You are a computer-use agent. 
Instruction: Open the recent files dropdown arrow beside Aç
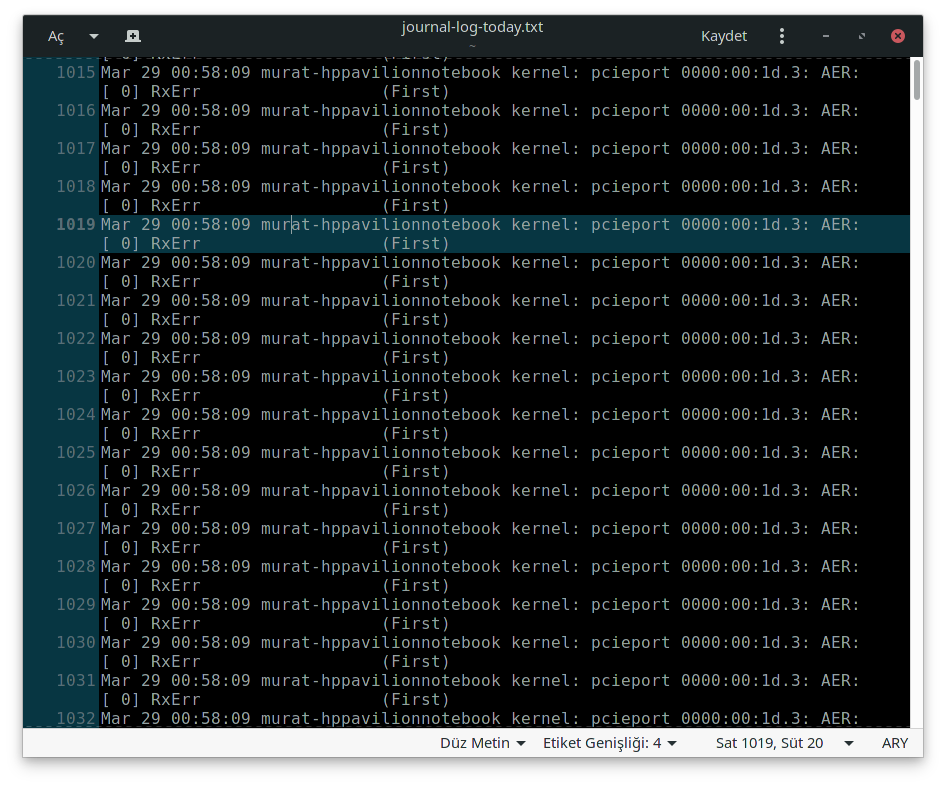pyautogui.click(x=94, y=36)
